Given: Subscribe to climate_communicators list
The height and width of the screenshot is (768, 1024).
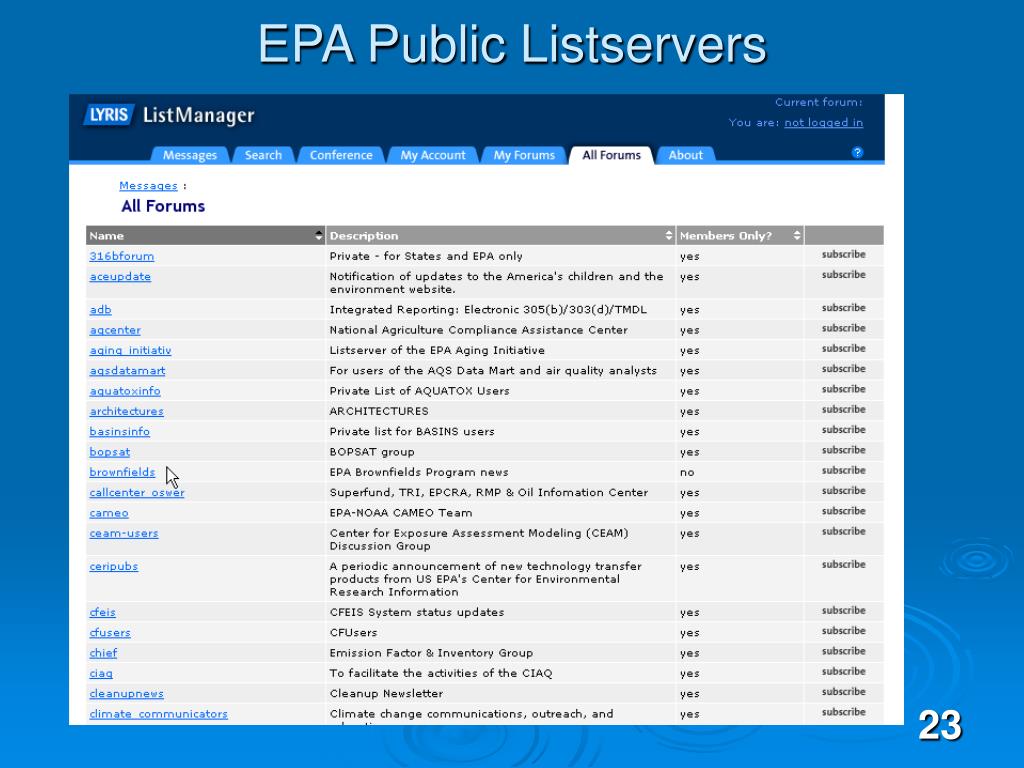Looking at the screenshot, I should click(x=844, y=712).
